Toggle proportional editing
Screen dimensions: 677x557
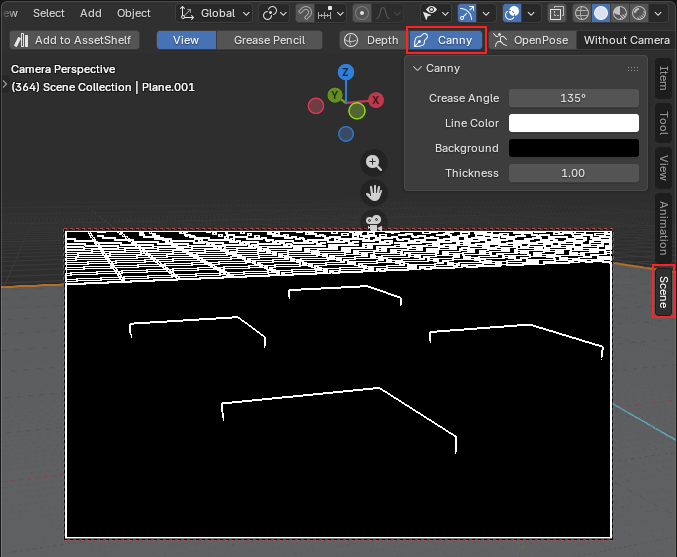[362, 13]
